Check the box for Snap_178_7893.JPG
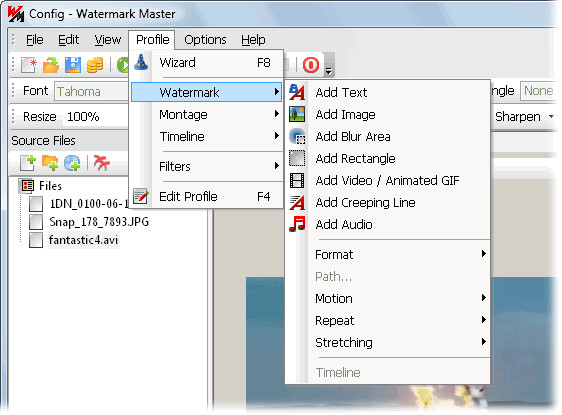Image resolution: width=562 pixels, height=415 pixels. click(36, 222)
